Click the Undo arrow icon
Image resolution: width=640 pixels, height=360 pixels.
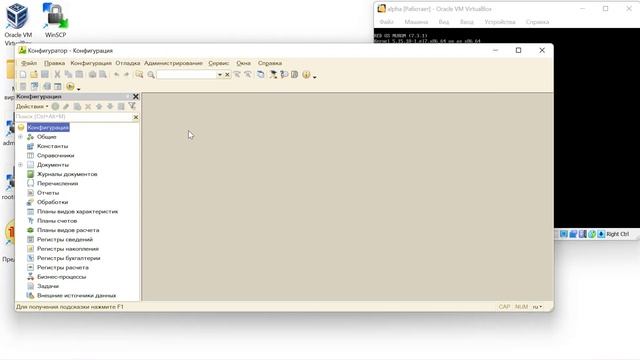pyautogui.click(x=116, y=74)
